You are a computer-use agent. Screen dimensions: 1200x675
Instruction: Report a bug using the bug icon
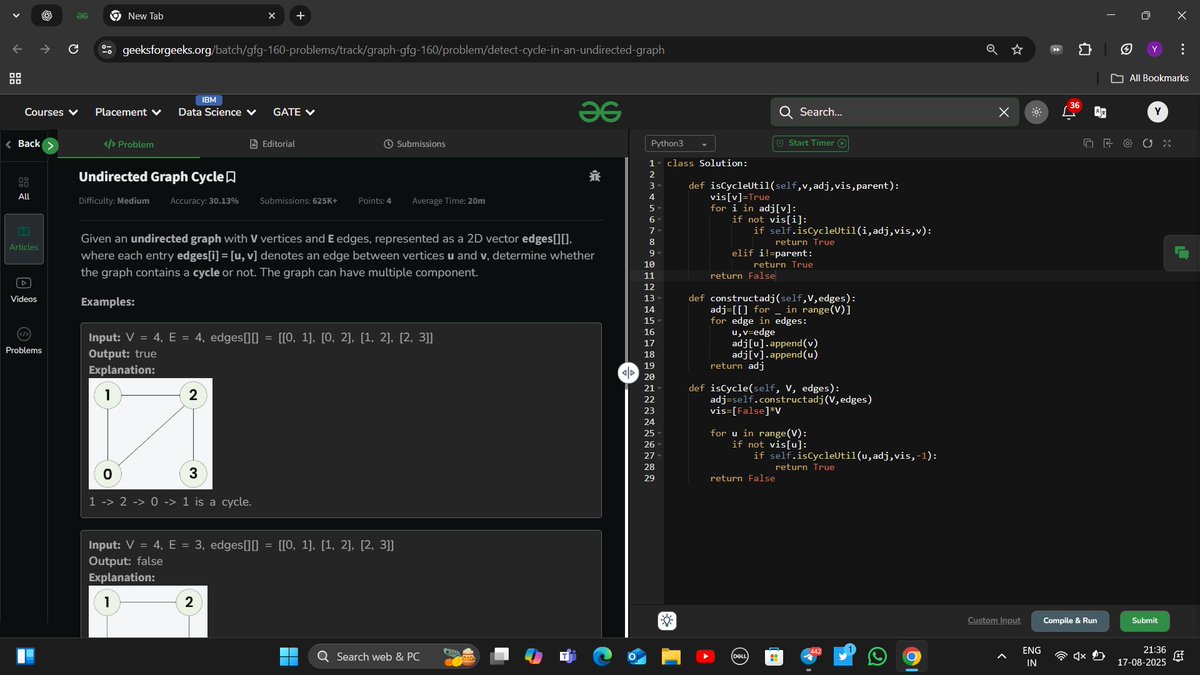pos(595,176)
